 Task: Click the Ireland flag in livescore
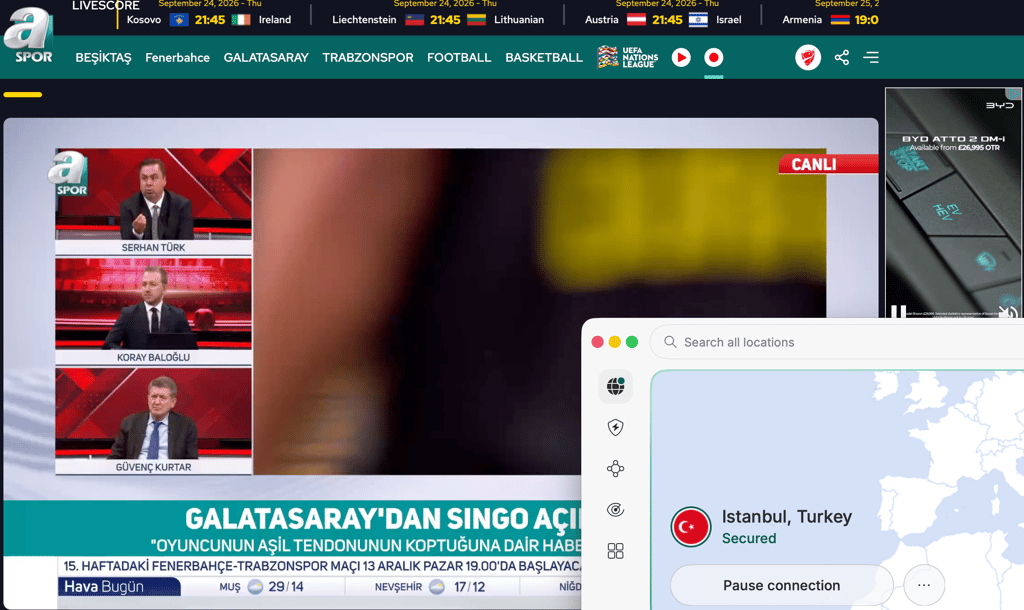(241, 20)
